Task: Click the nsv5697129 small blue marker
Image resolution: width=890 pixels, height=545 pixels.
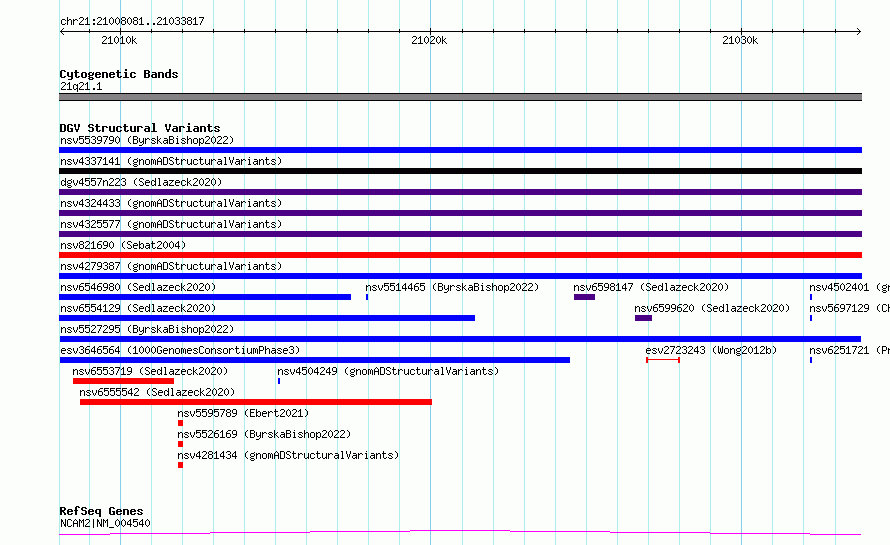Action: coord(811,318)
